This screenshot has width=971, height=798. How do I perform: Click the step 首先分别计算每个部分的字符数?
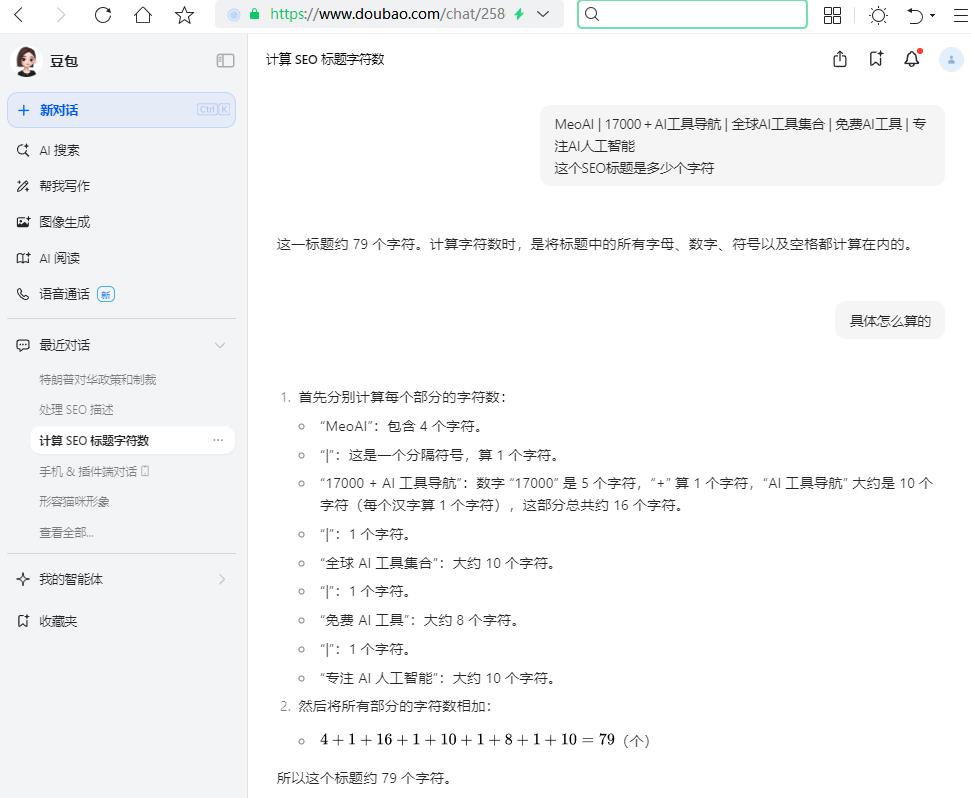tap(402, 397)
